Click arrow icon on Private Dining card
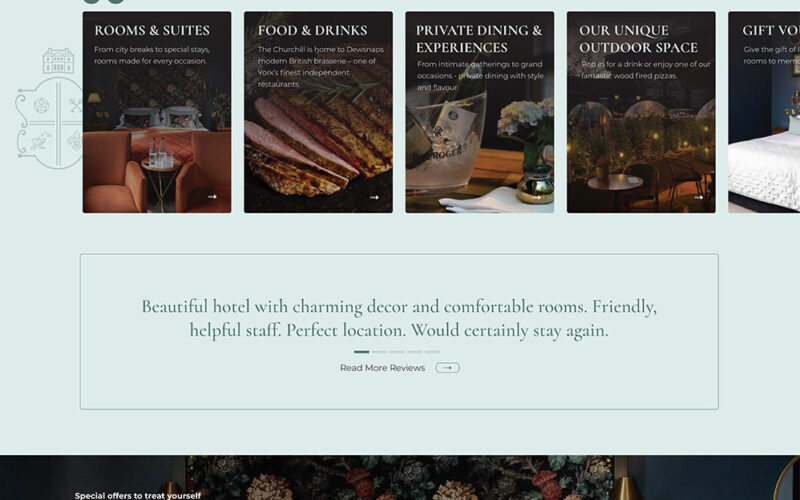Image resolution: width=800 pixels, height=500 pixels. (x=536, y=197)
